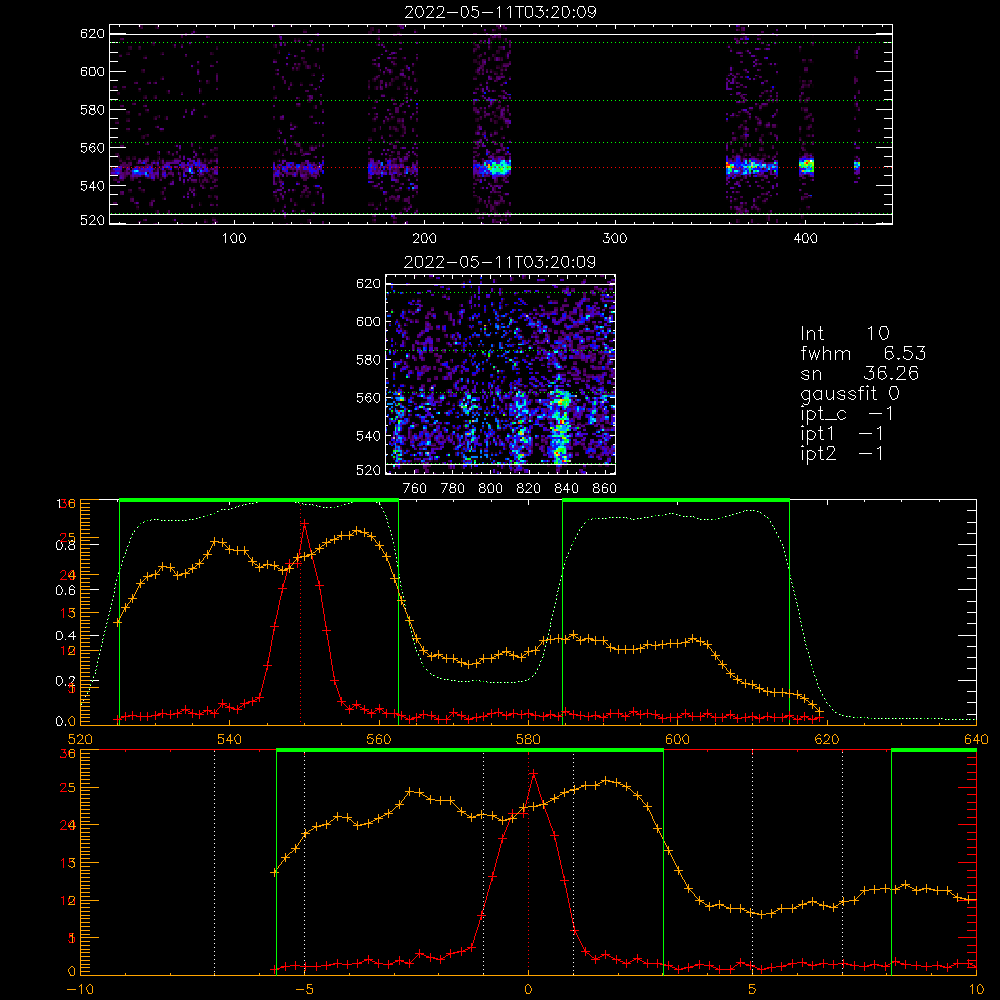The width and height of the screenshot is (1000, 1000).
Task: Click orange curve maximum in third plot
Action: (x=358, y=530)
